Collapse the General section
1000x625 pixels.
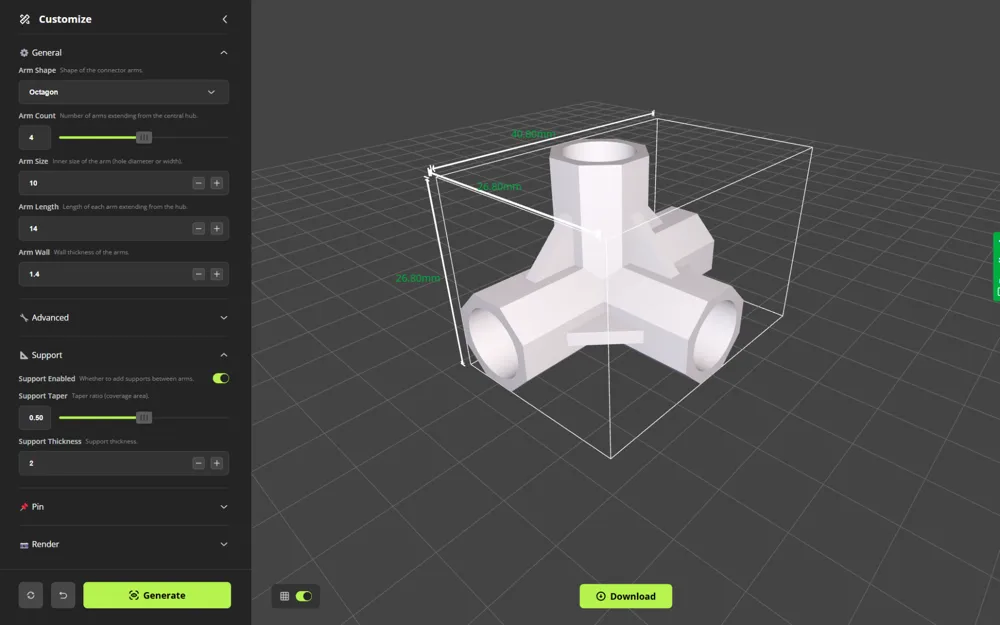click(x=223, y=52)
